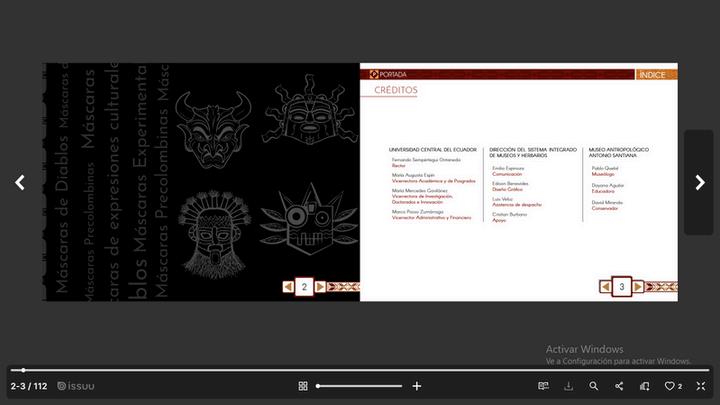The image size is (720, 405).
Task: Open the ÍNDICE button
Action: click(x=656, y=74)
